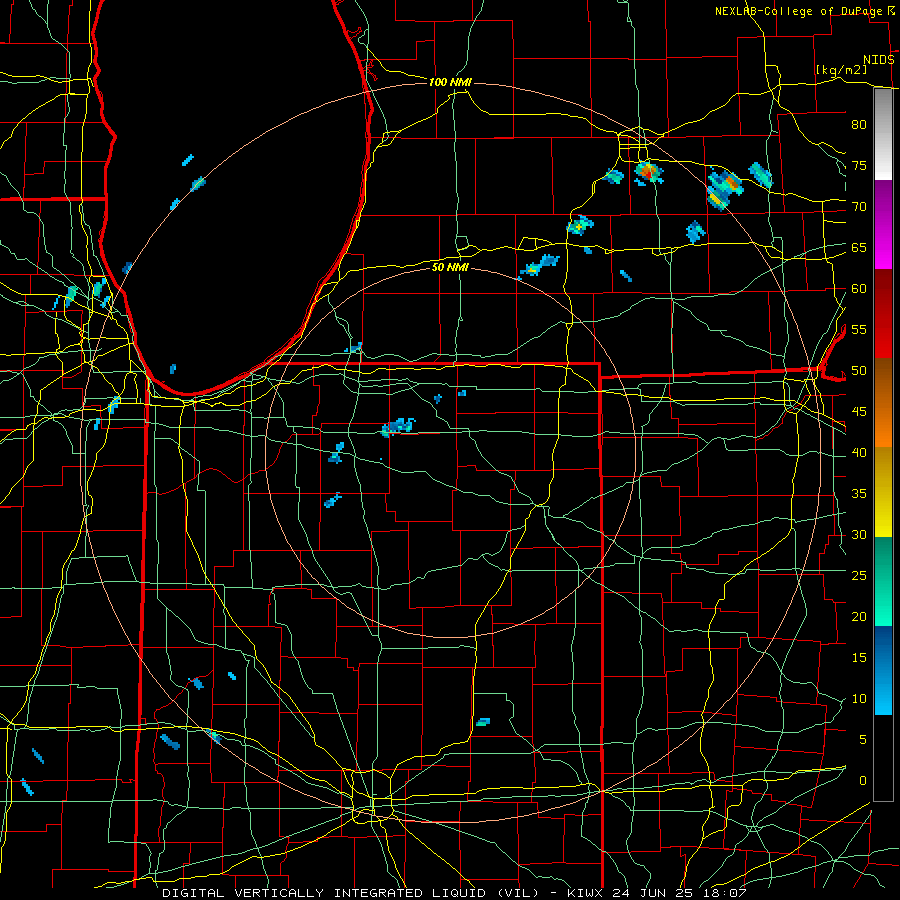
Task: Select the blue segment of the VIL scale
Action: pyautogui.click(x=883, y=670)
